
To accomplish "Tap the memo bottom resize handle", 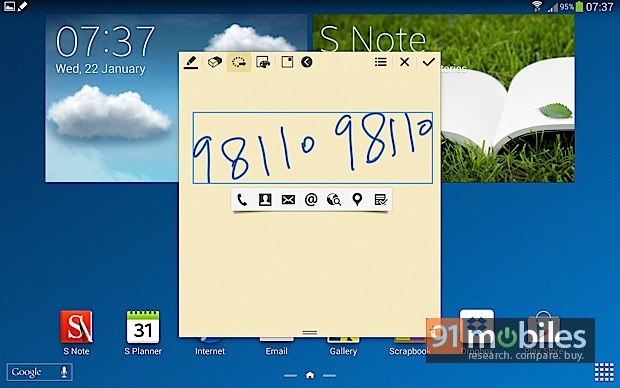I will click(x=310, y=333).
